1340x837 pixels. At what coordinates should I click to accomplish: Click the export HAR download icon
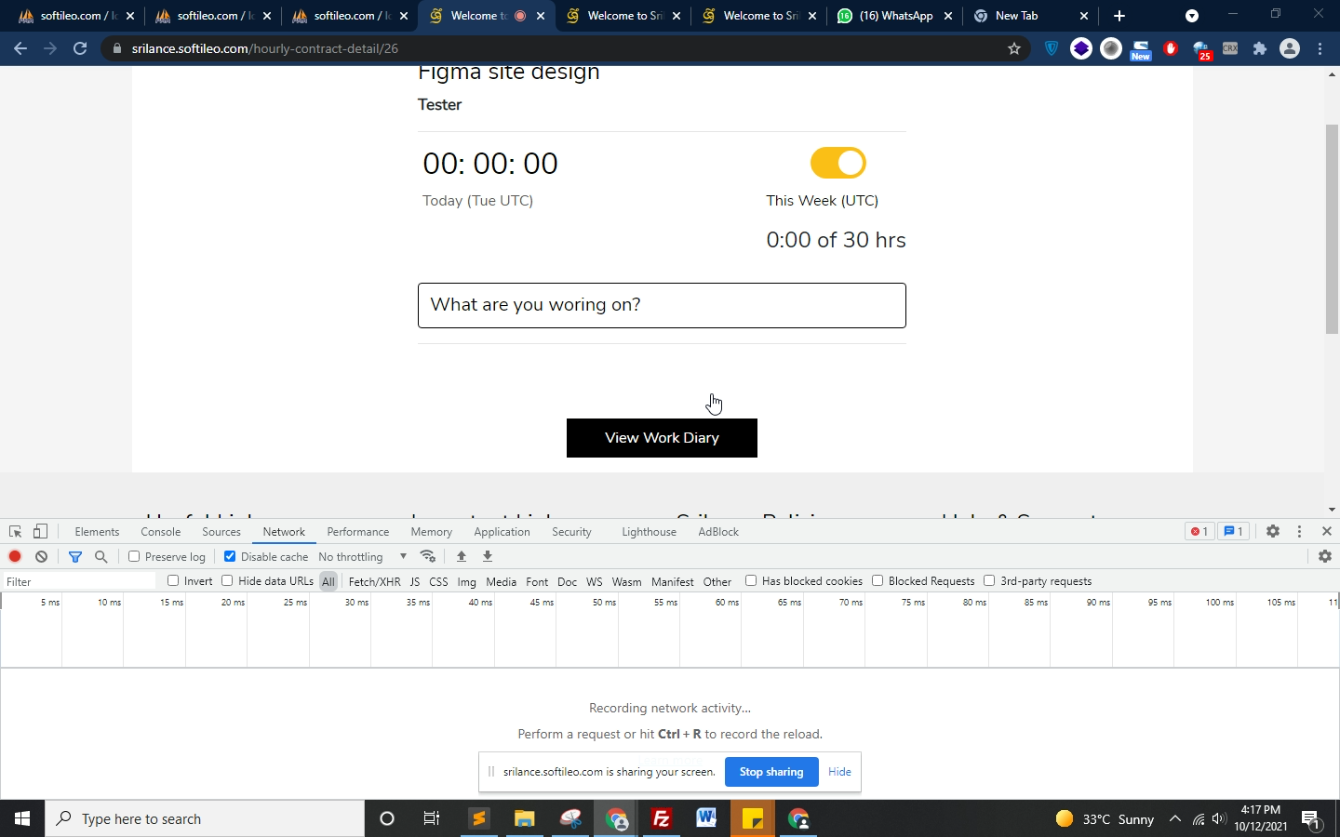(488, 557)
